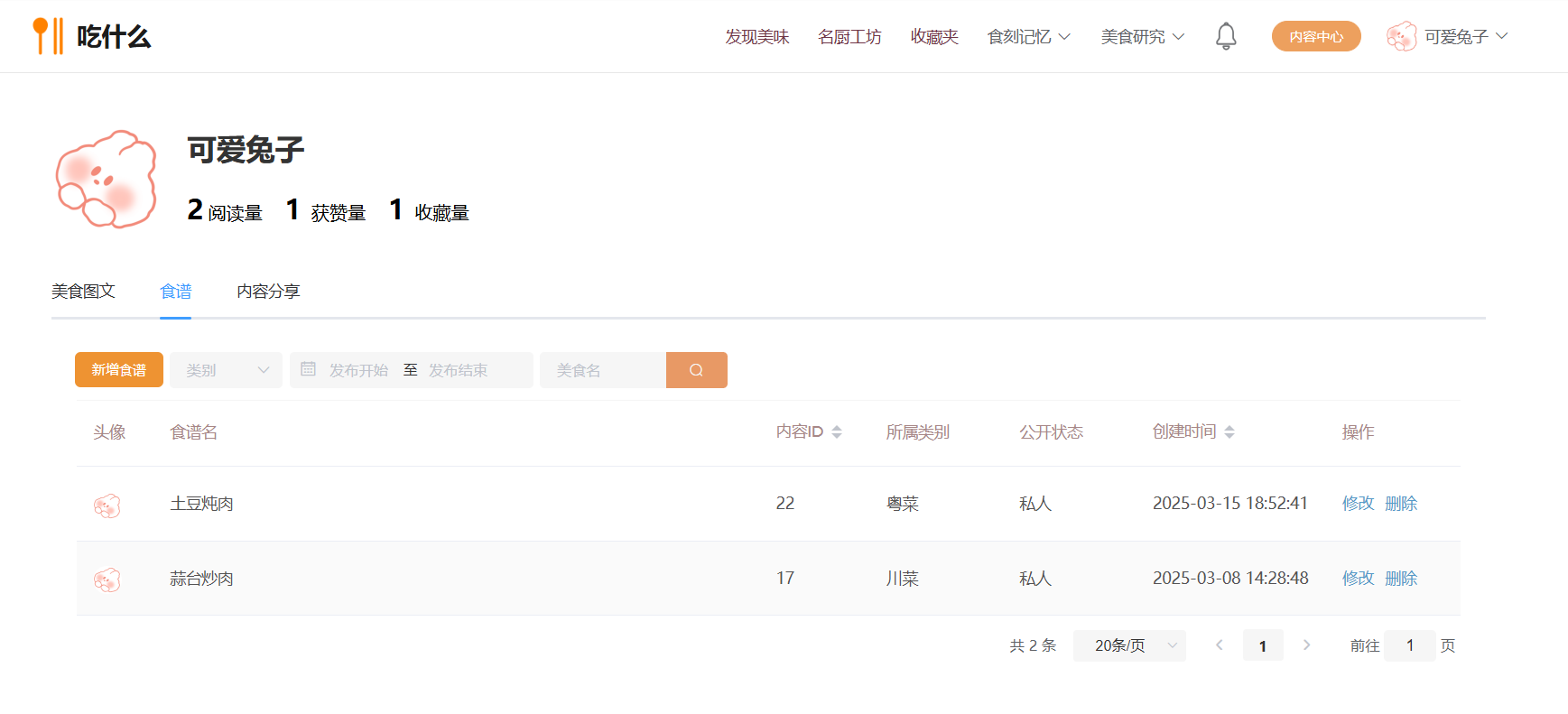Click avatar thumbnail for 蒜台炒肉

click(x=107, y=579)
